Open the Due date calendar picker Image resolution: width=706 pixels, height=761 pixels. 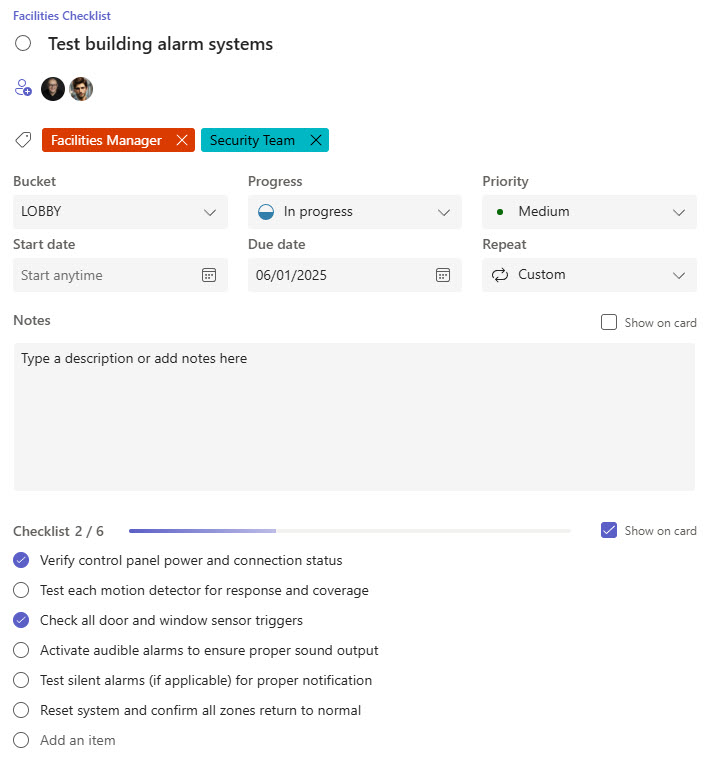click(x=443, y=275)
